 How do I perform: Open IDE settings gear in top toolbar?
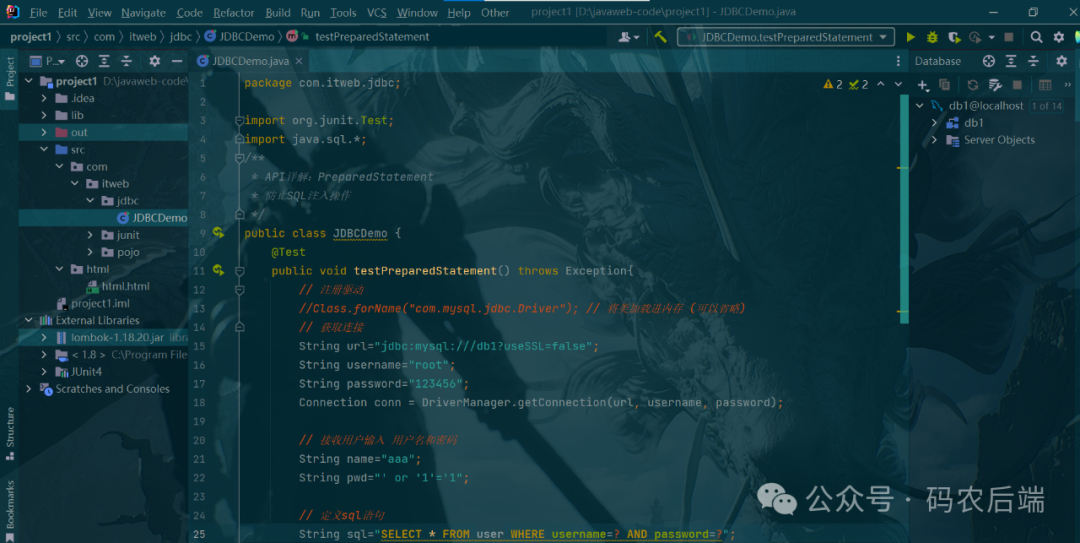tap(1059, 37)
